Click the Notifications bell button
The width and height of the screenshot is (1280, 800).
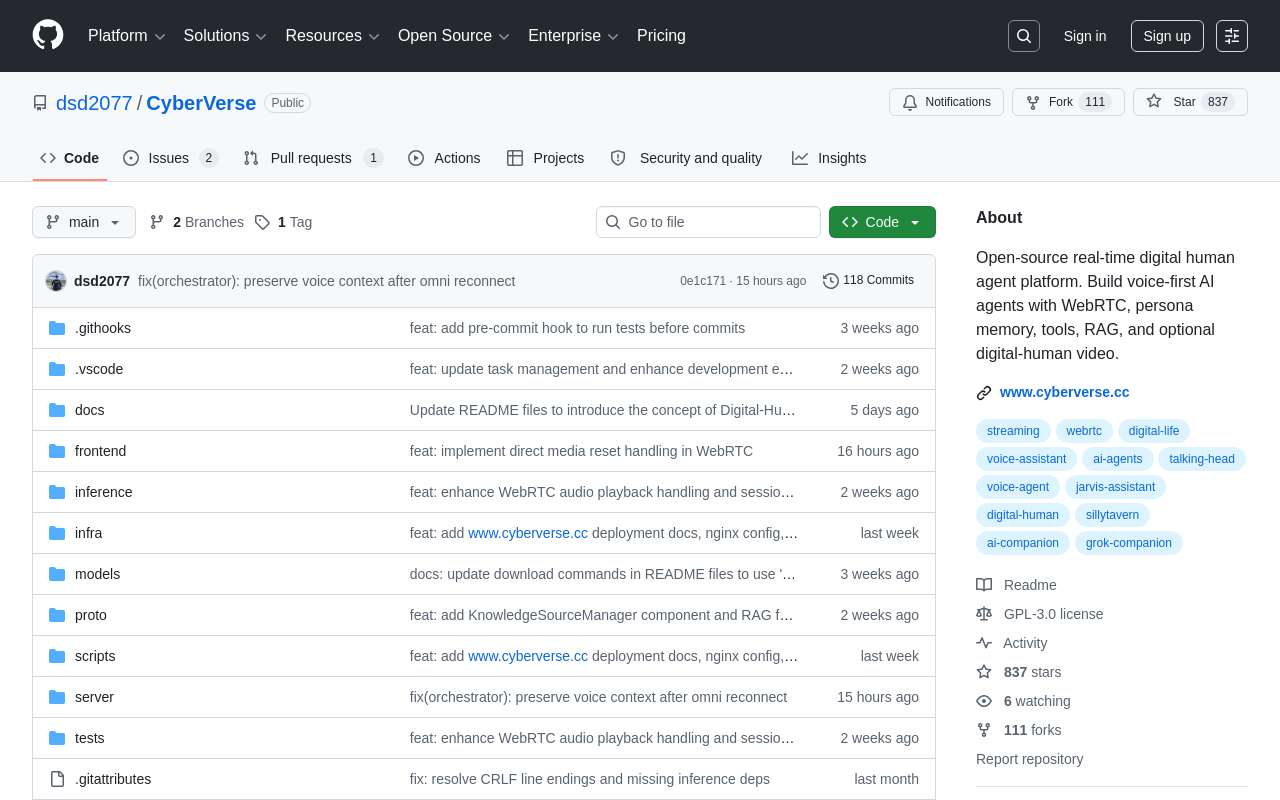[x=946, y=102]
